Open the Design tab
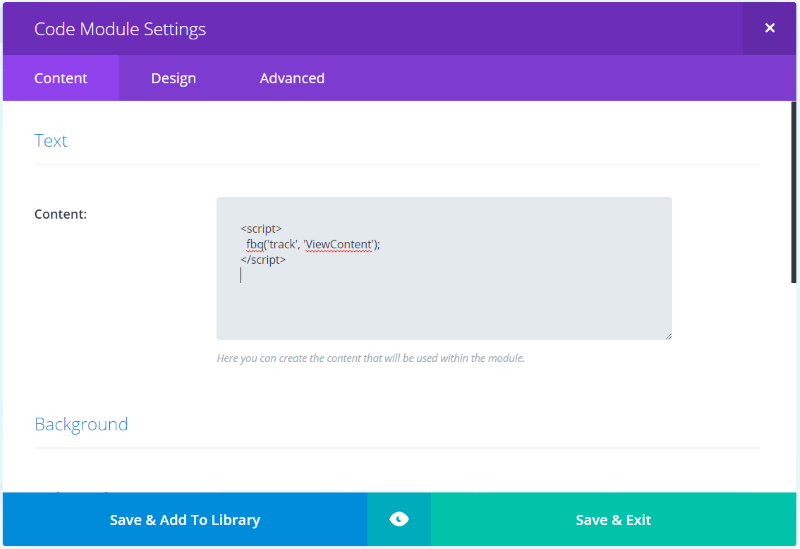 pos(173,78)
